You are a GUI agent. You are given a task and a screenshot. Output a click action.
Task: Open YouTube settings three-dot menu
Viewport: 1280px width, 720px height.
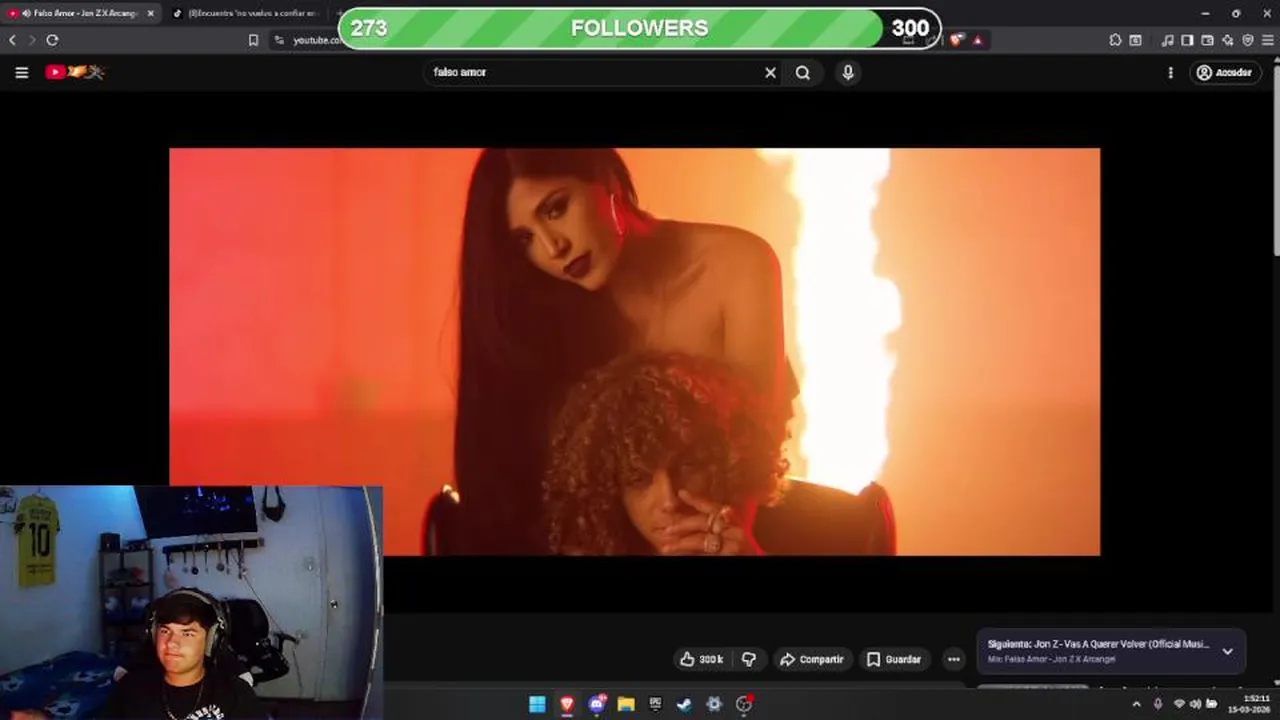[1170, 72]
